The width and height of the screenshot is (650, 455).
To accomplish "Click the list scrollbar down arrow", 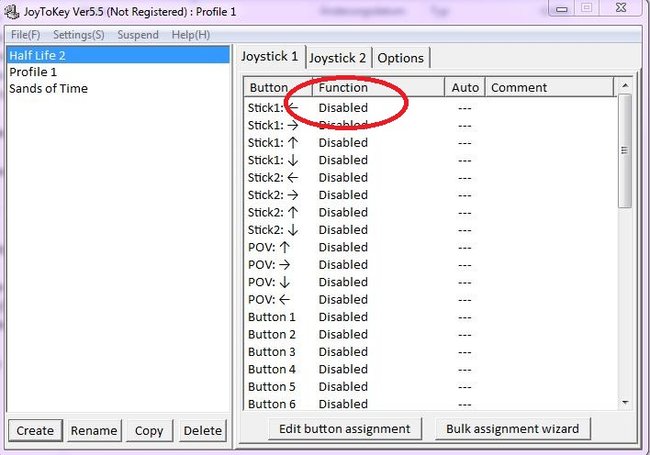I will (625, 402).
